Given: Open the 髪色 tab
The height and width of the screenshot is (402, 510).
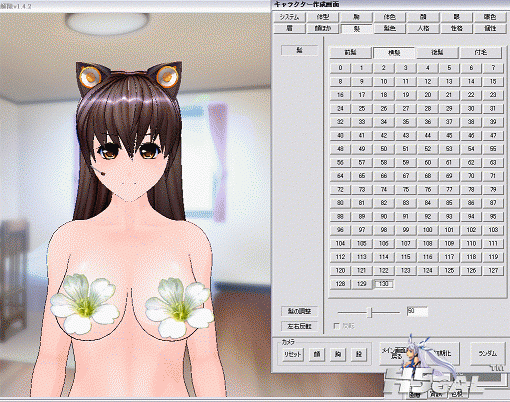Looking at the screenshot, I should pyautogui.click(x=389, y=28).
